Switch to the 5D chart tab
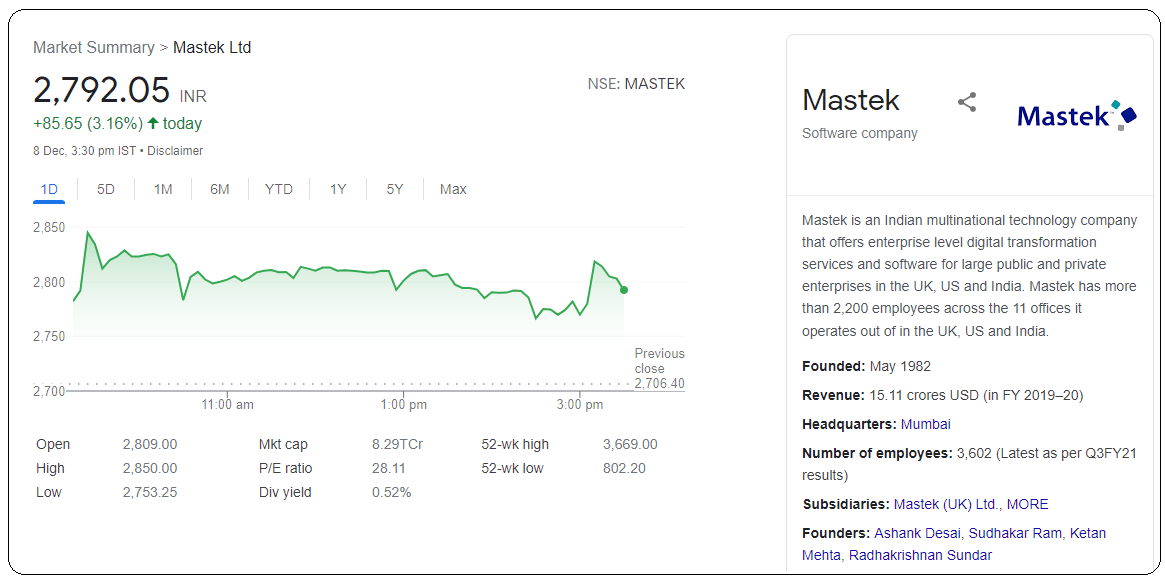This screenshot has width=1165, height=578. (106, 189)
